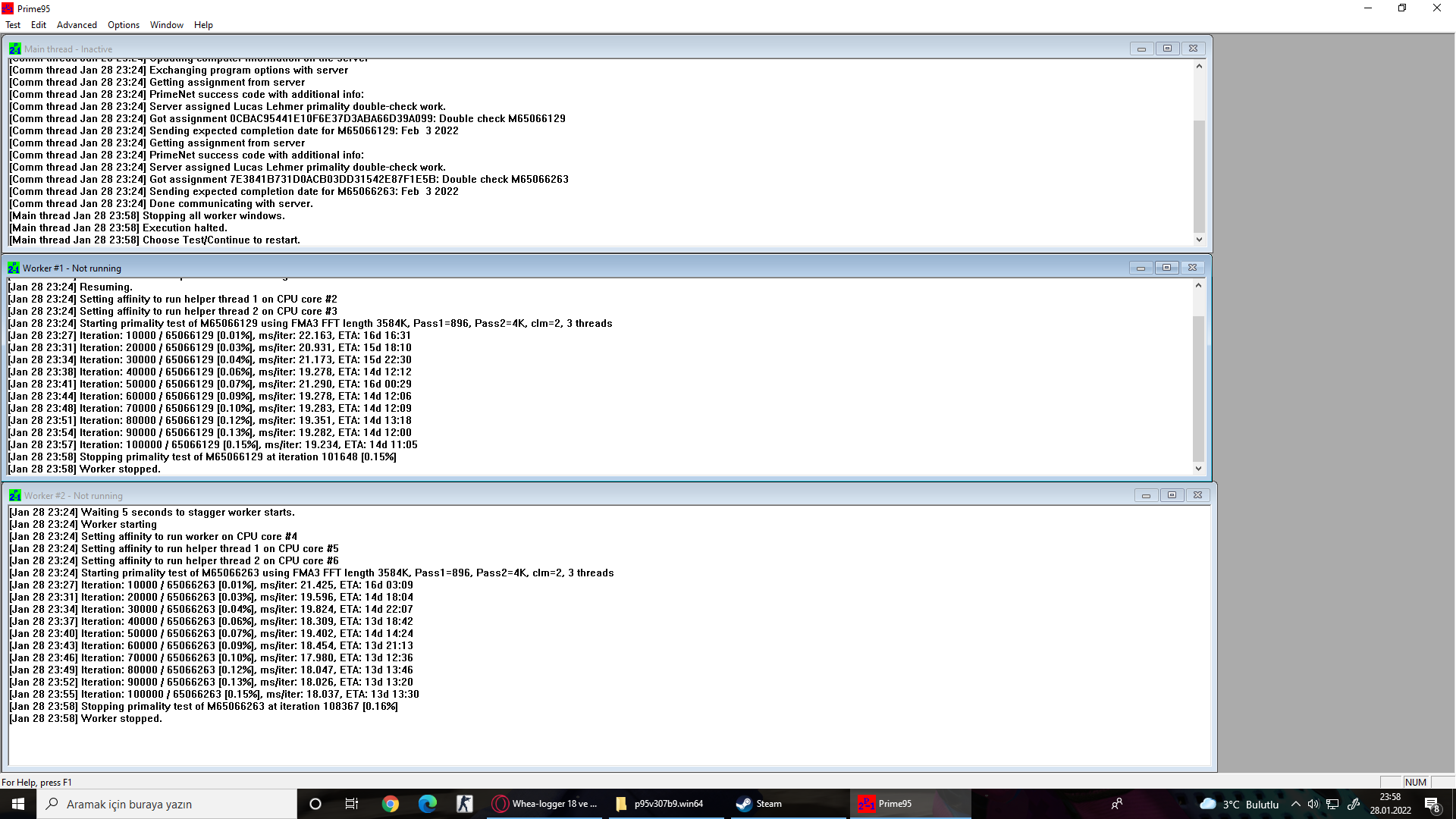Open Google Chrome from the taskbar
Image resolution: width=1456 pixels, height=819 pixels.
click(x=391, y=804)
